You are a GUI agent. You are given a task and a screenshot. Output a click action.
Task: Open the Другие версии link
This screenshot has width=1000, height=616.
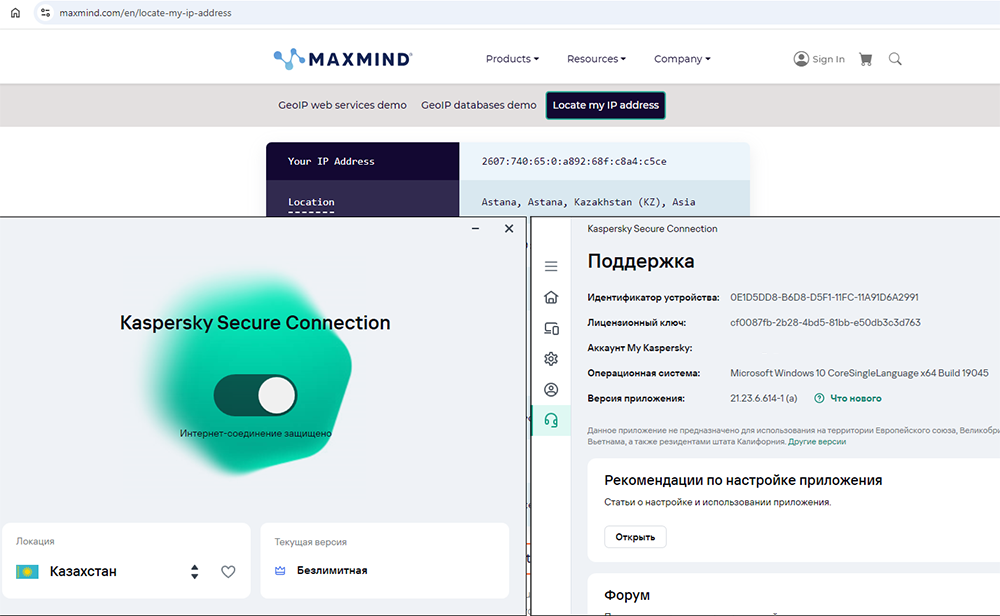click(x=817, y=442)
